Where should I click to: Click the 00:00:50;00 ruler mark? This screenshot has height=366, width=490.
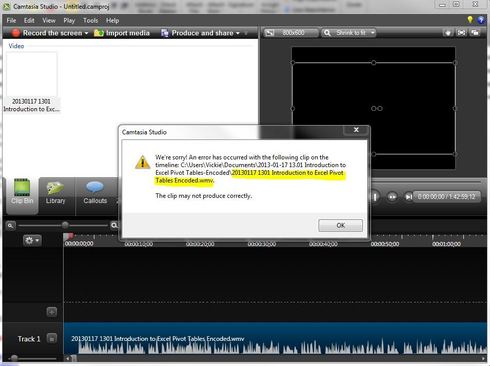pyautogui.click(x=385, y=244)
